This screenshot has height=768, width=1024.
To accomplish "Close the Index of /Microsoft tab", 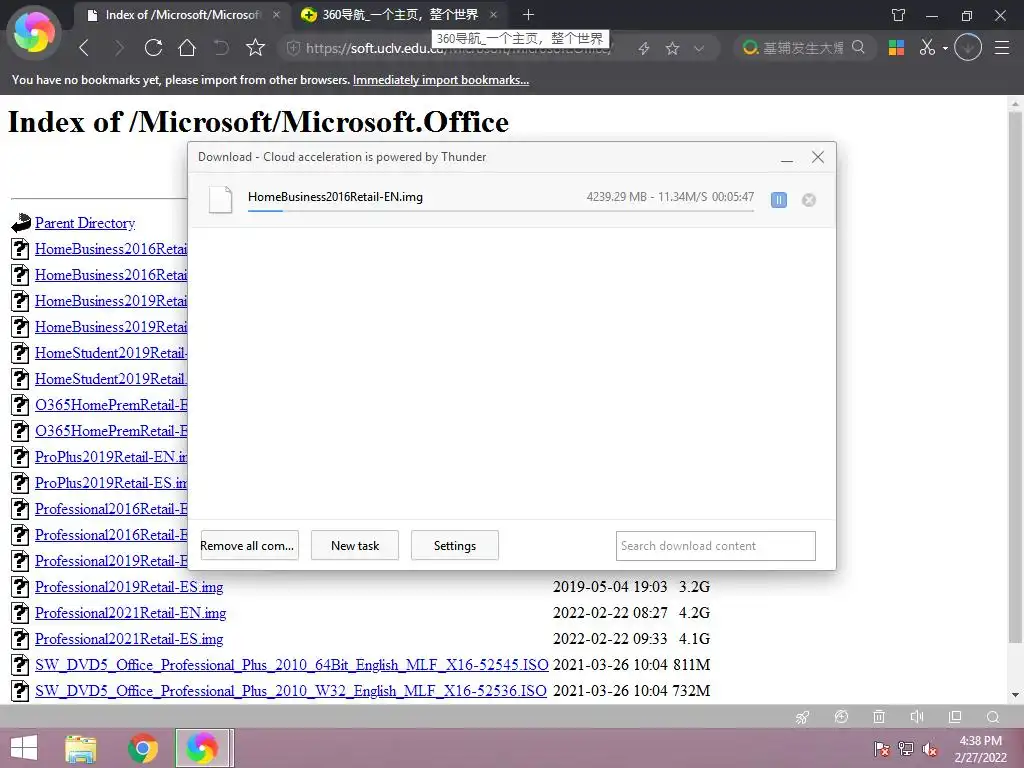I will point(276,14).
